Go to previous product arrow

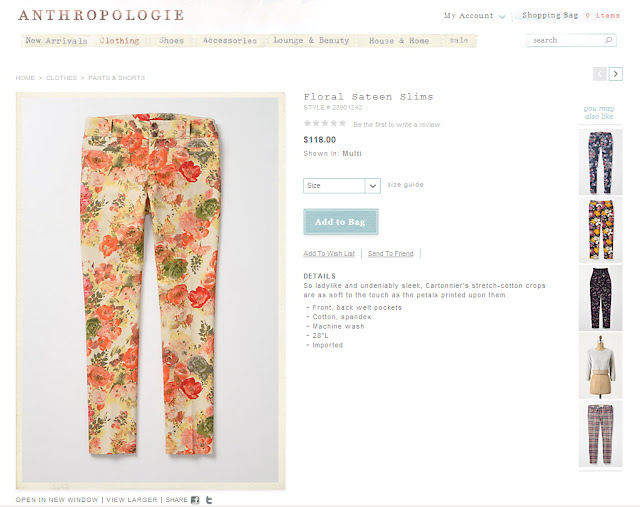pyautogui.click(x=600, y=74)
